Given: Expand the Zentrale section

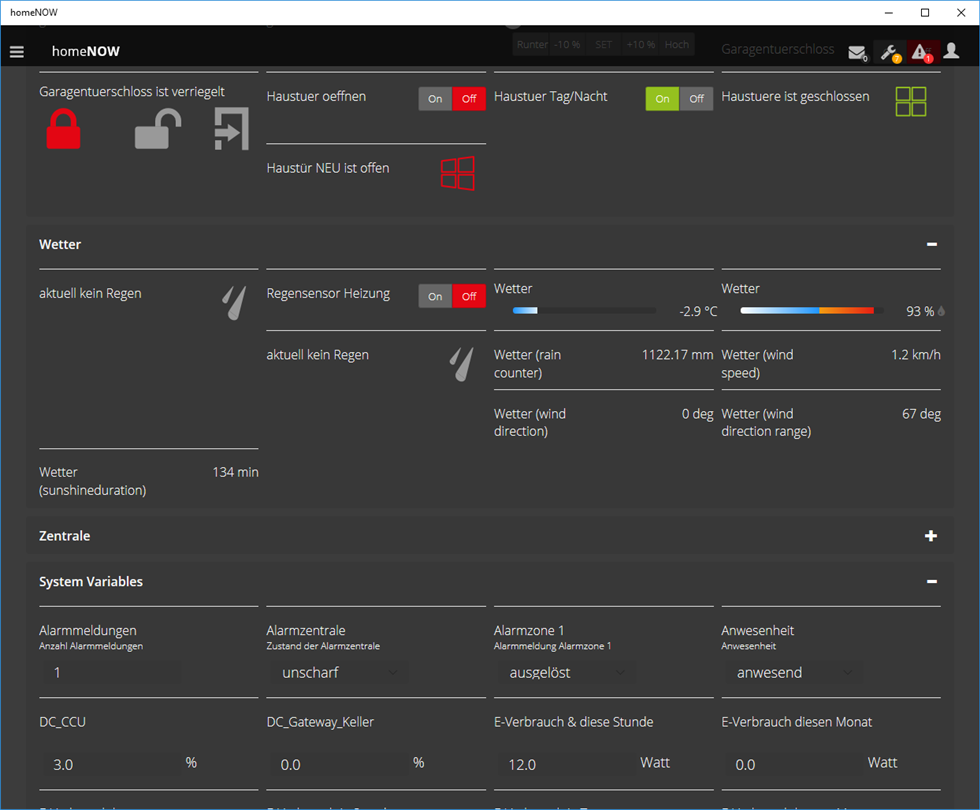Looking at the screenshot, I should pos(931,536).
